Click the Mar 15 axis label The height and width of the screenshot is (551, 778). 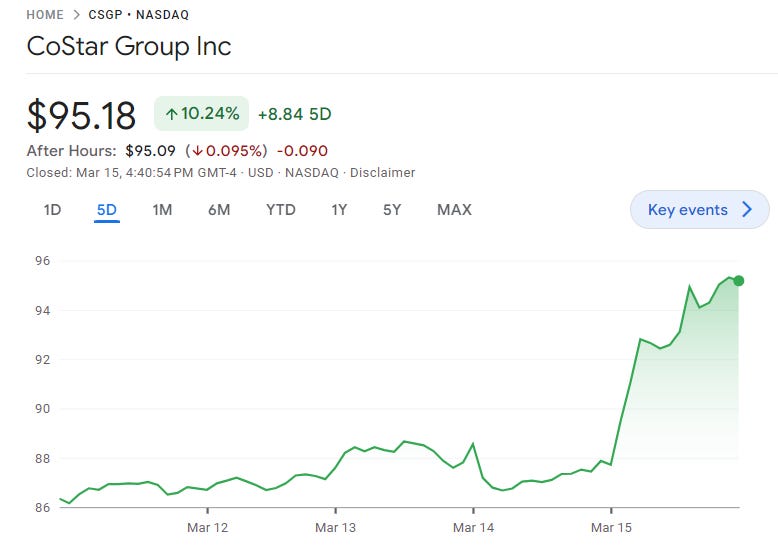pyautogui.click(x=611, y=528)
